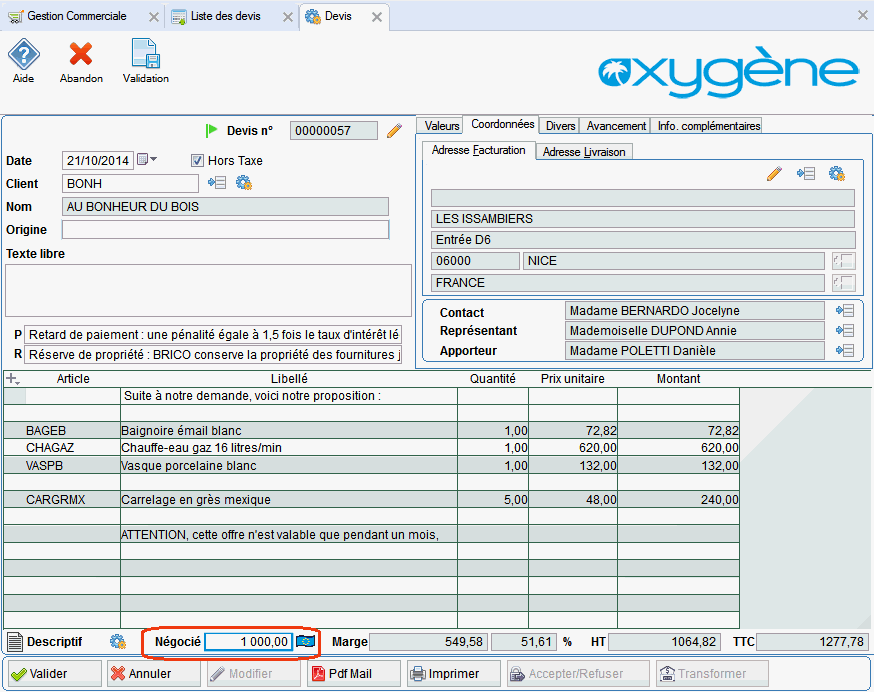
Task: Click the currency flag icon beside Négocié
Action: click(306, 641)
